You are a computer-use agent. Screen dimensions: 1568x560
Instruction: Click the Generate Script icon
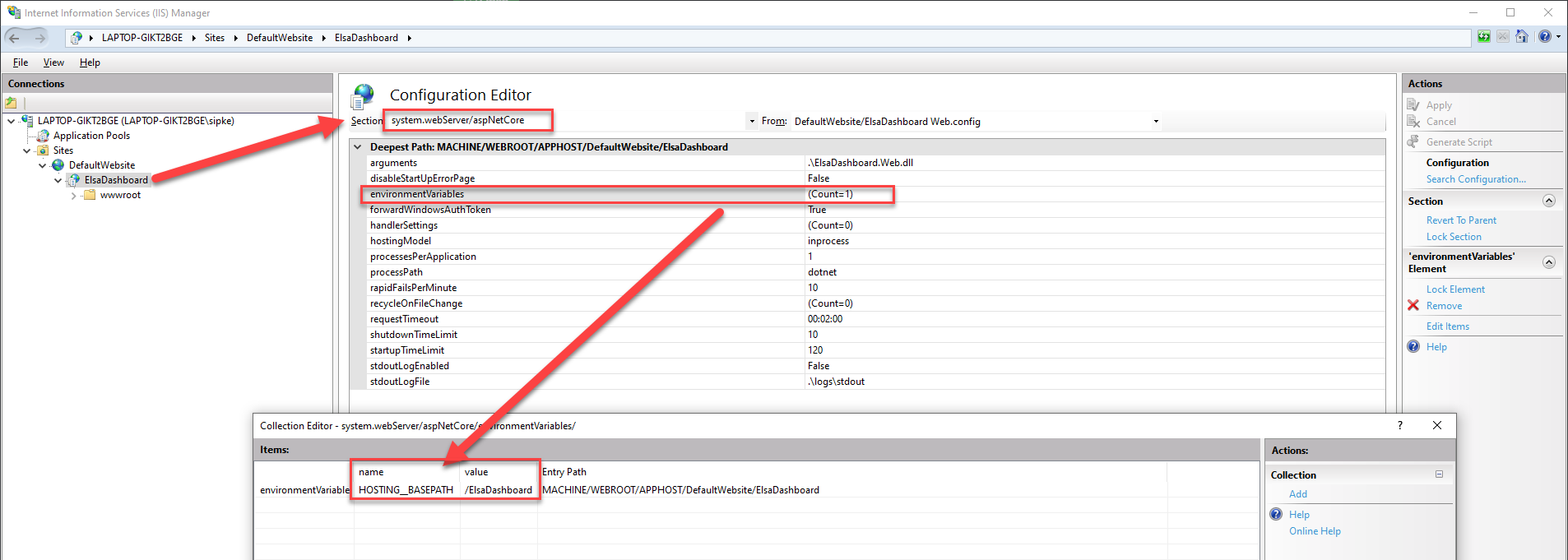[1413, 141]
